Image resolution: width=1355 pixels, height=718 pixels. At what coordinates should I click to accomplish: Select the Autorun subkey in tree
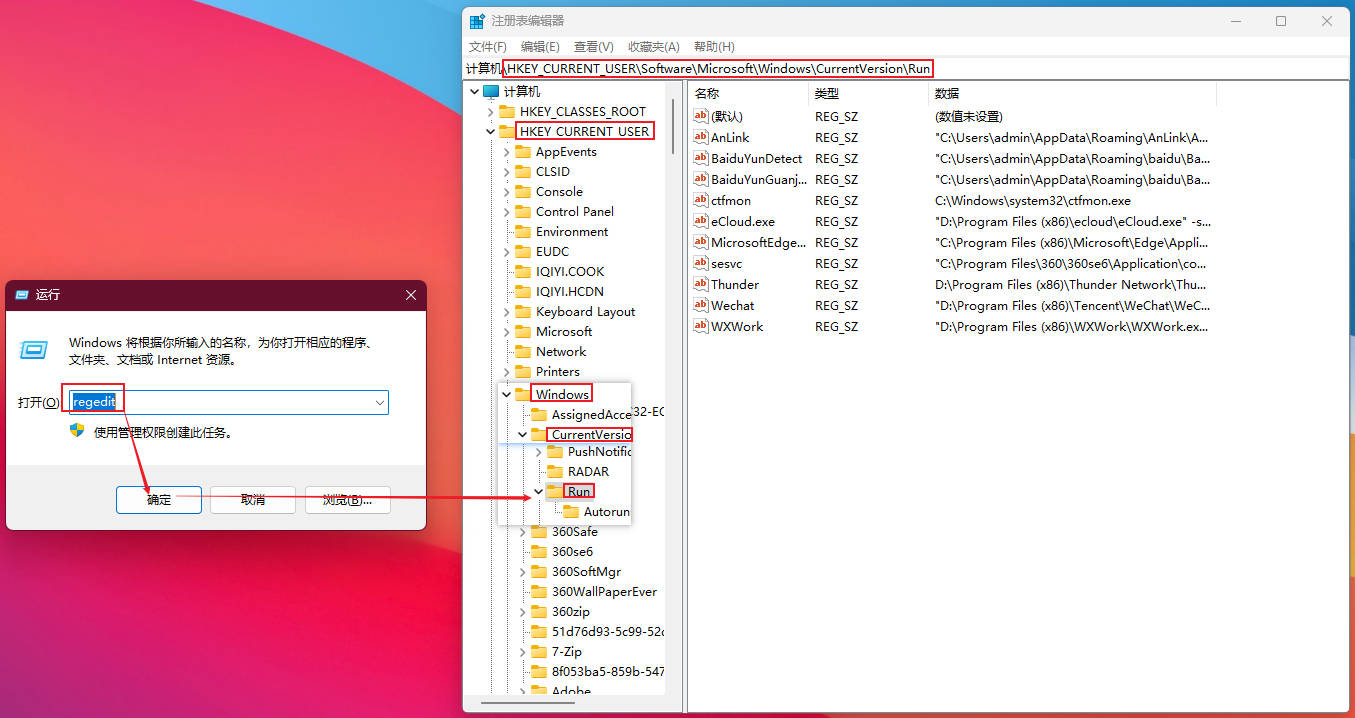pos(606,512)
